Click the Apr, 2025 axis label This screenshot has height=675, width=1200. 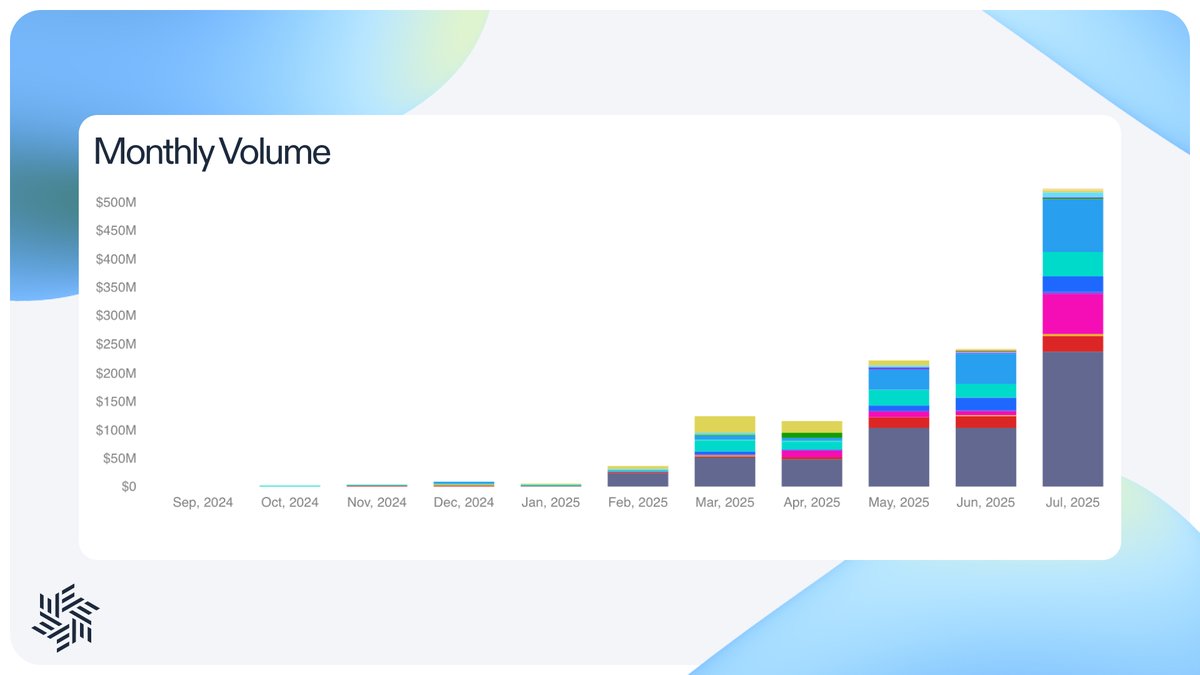[x=811, y=502]
